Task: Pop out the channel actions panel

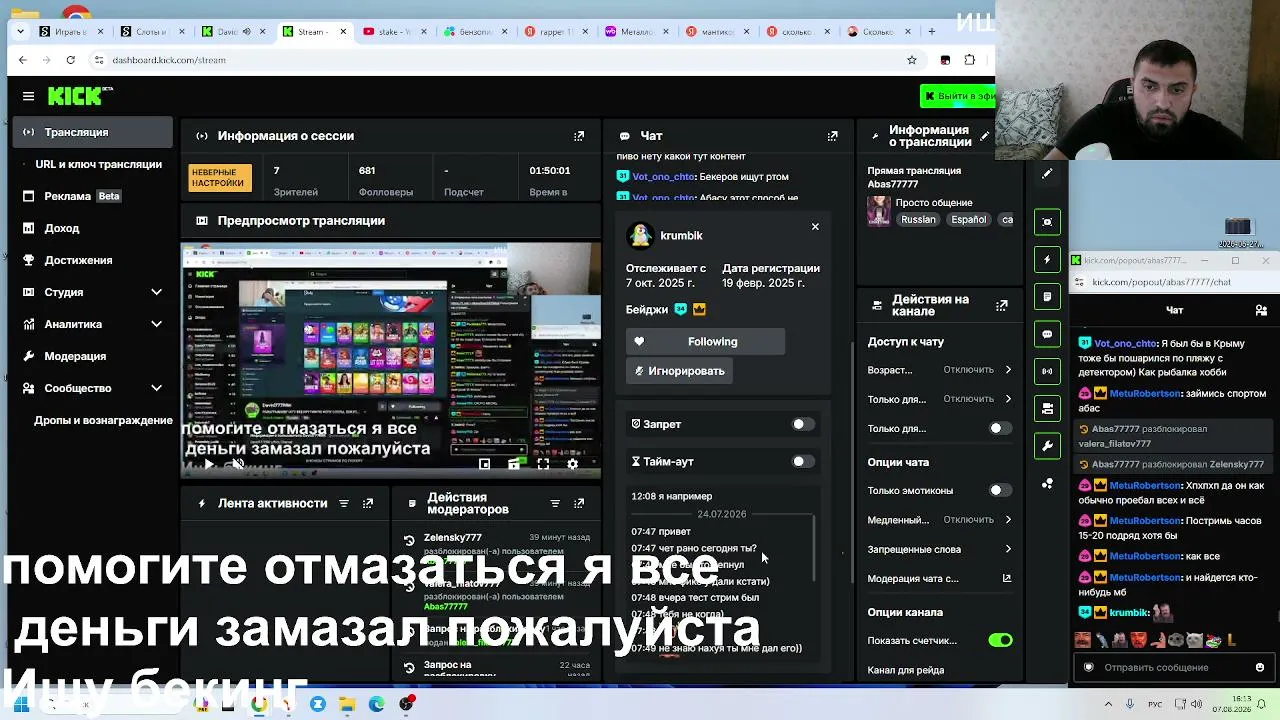Action: pyautogui.click(x=1001, y=305)
